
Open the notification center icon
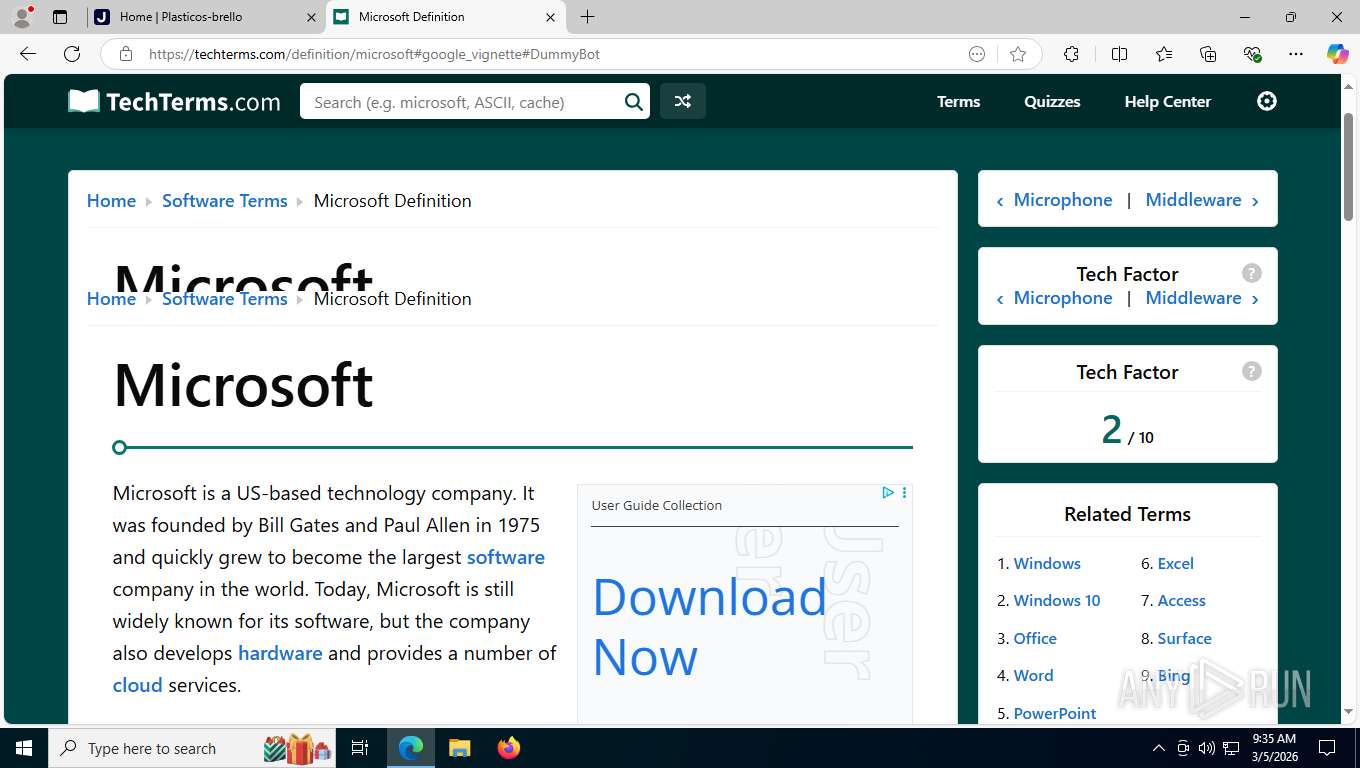(x=1327, y=748)
